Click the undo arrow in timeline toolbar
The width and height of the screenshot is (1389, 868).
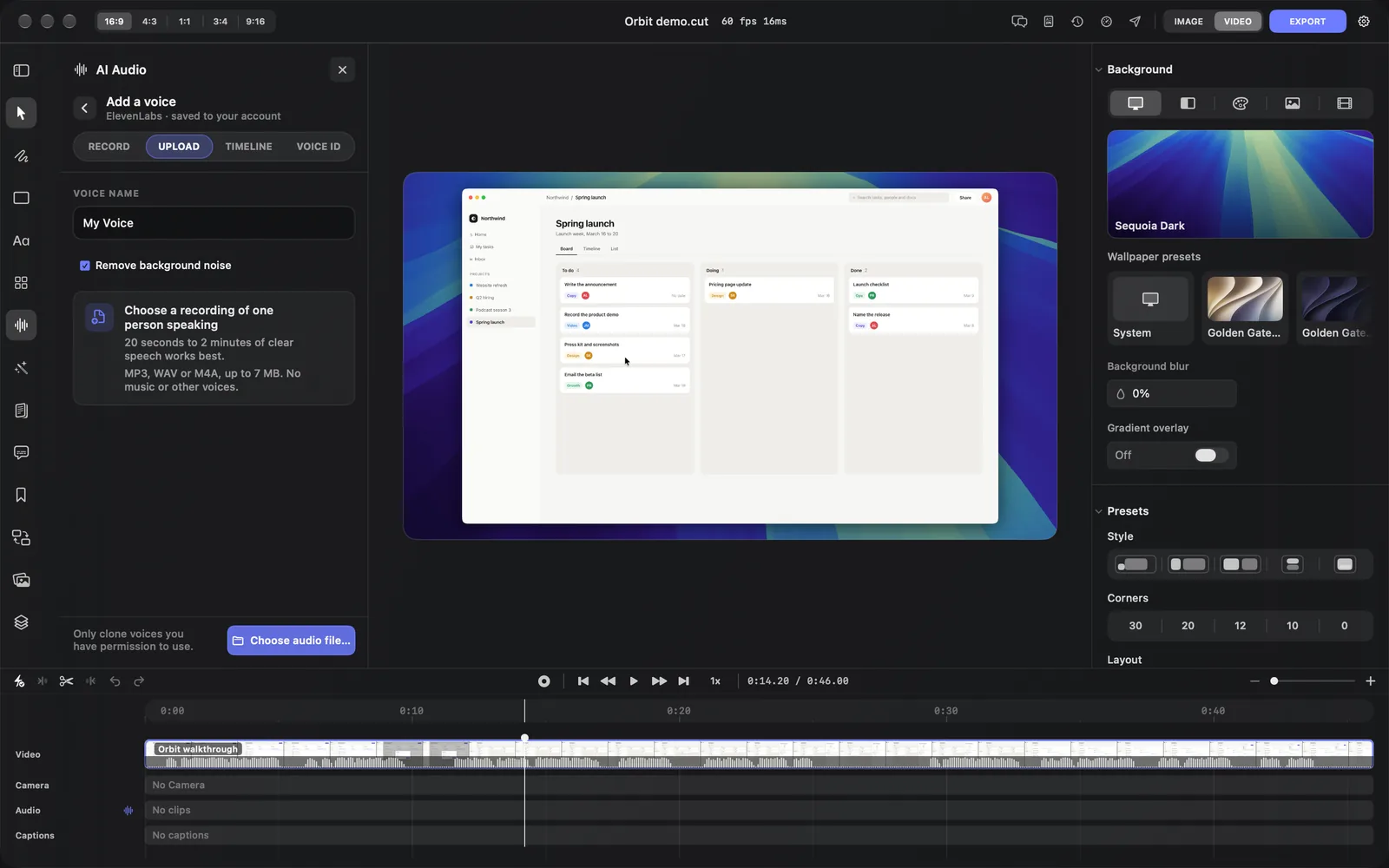point(115,681)
